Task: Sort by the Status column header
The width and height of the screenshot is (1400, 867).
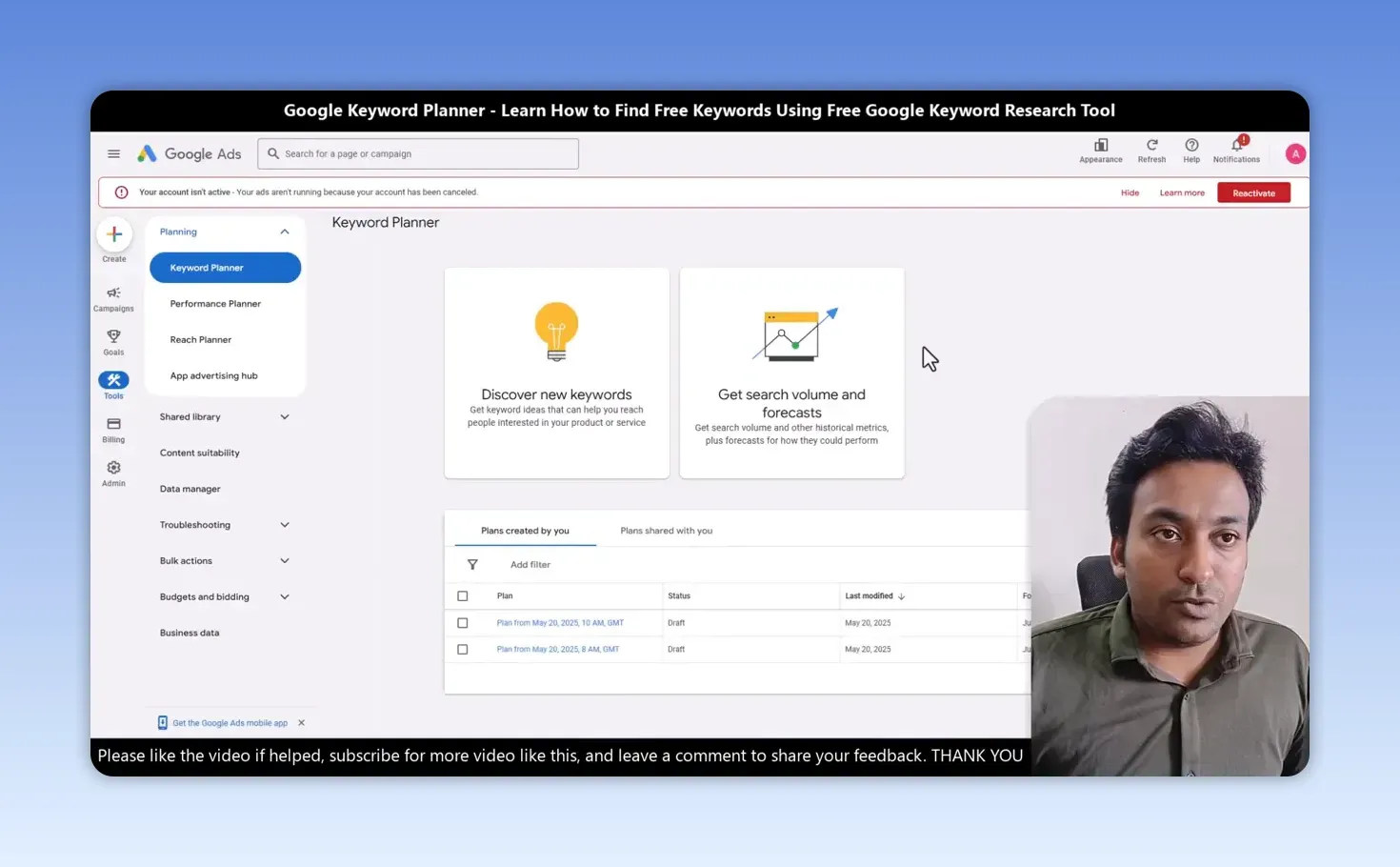Action: click(679, 596)
